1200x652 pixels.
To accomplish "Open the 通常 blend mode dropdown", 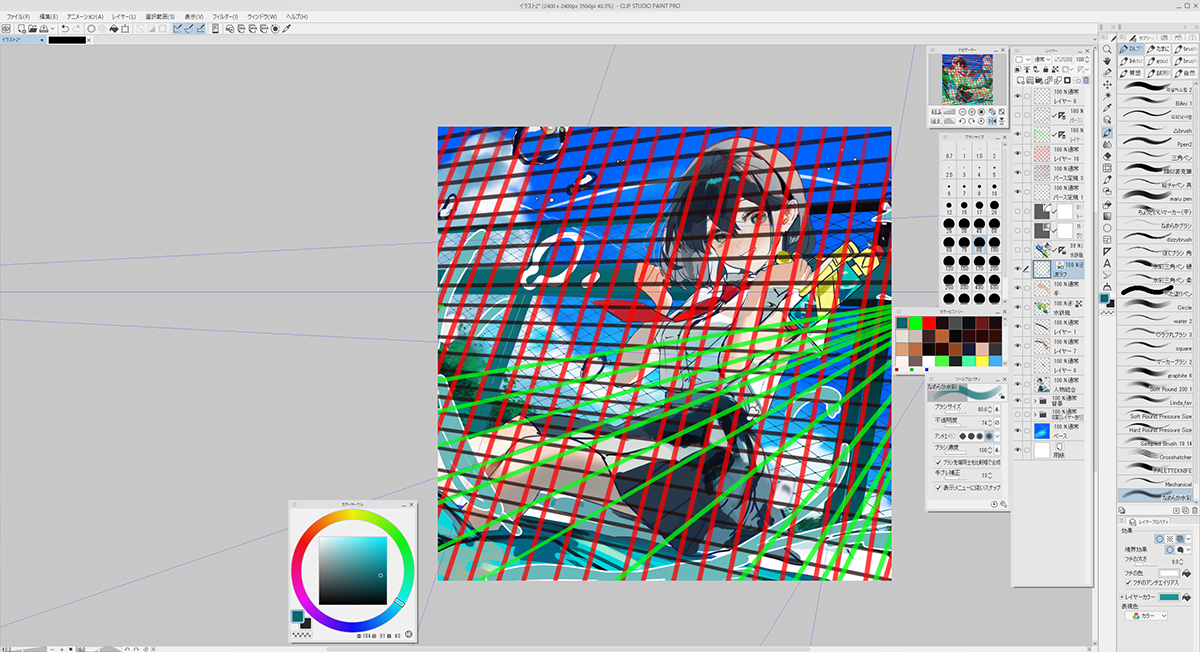I will pyautogui.click(x=1042, y=59).
